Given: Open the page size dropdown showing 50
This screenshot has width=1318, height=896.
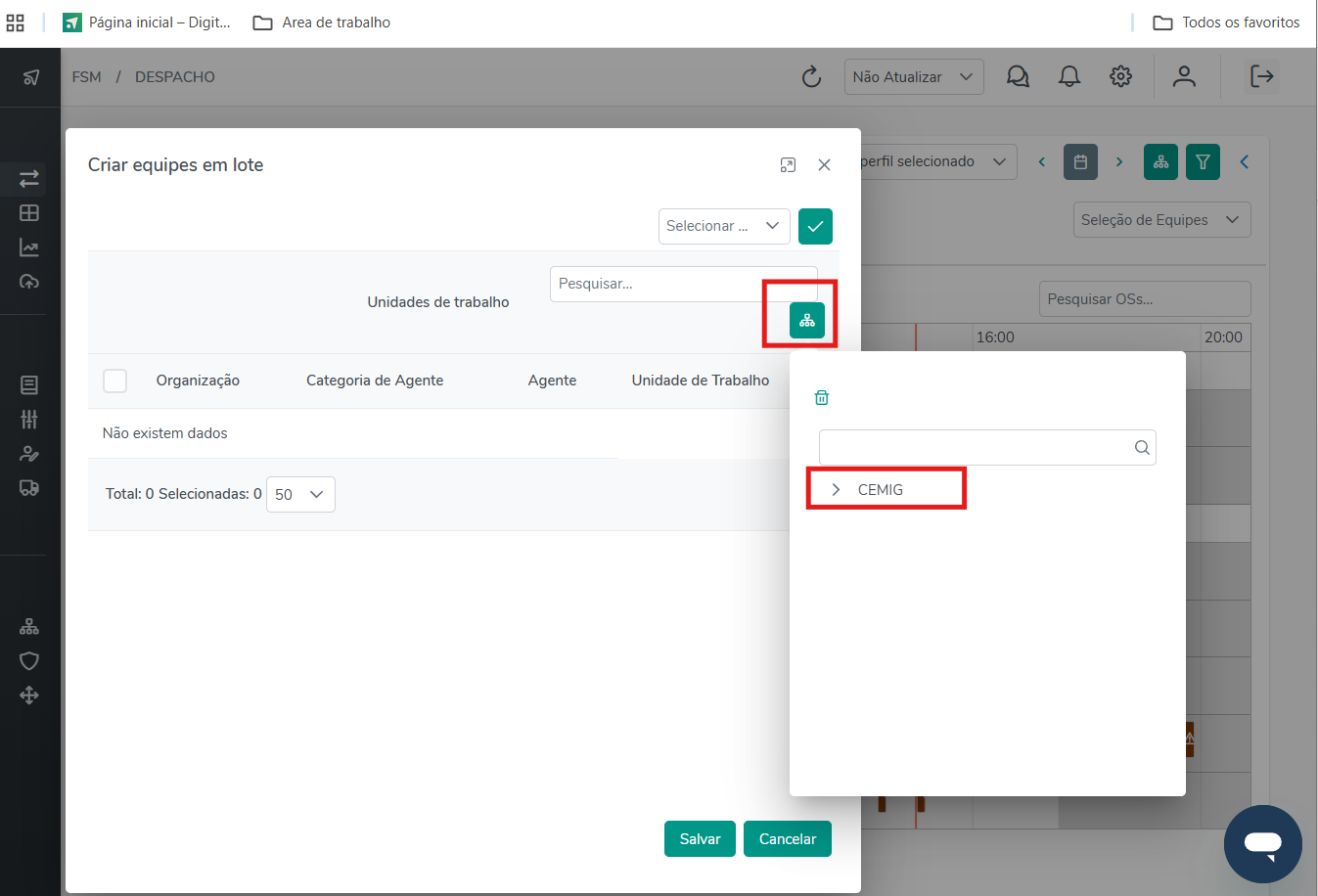Looking at the screenshot, I should tap(300, 495).
